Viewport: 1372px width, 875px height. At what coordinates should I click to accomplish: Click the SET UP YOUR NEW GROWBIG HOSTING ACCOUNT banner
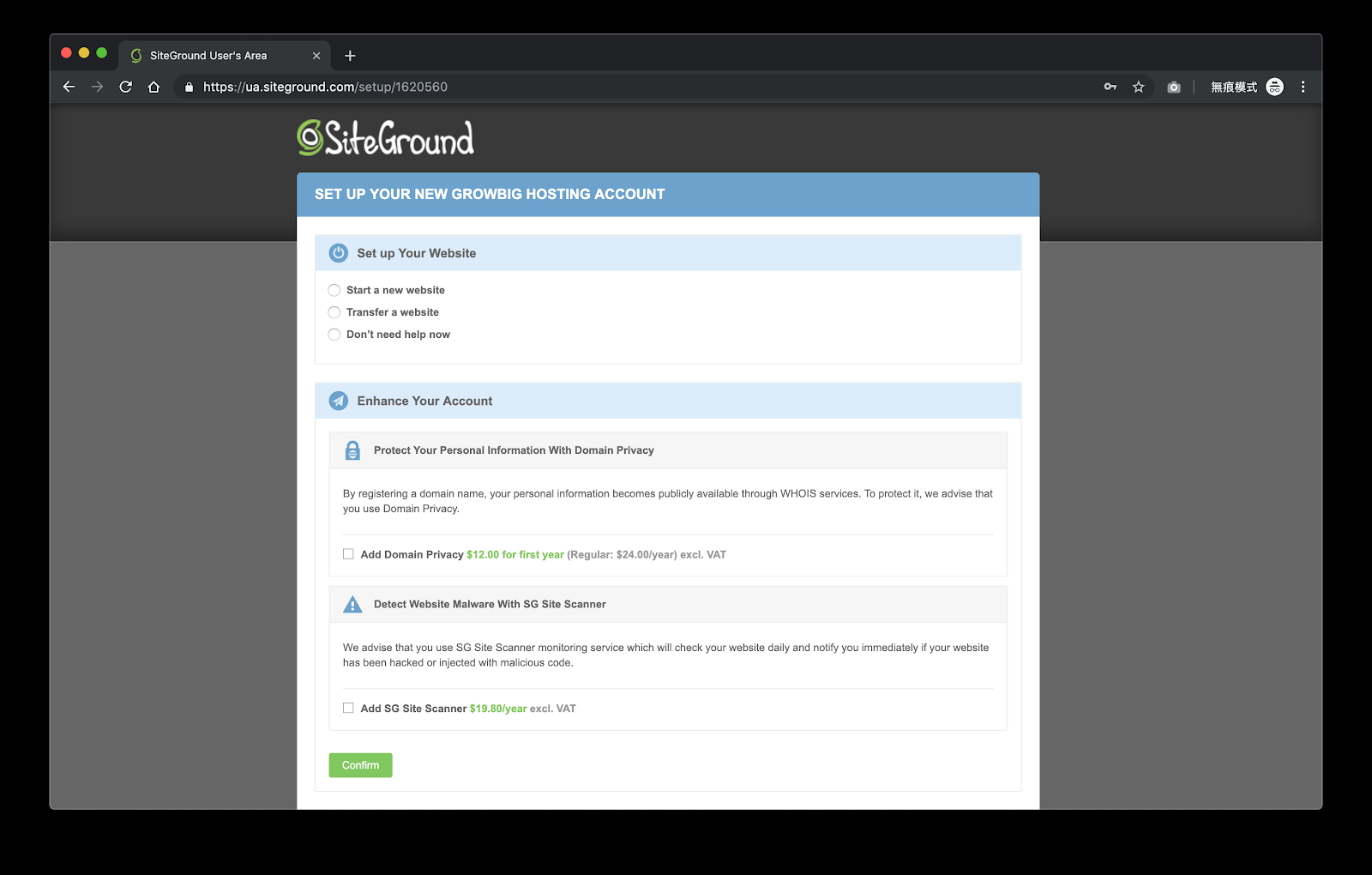tap(668, 195)
